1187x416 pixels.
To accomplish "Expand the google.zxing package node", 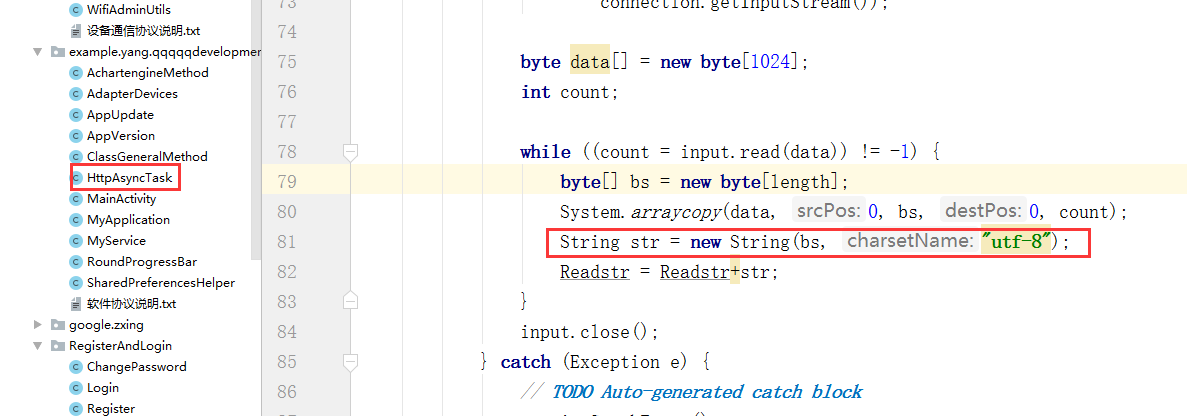I will (38, 325).
